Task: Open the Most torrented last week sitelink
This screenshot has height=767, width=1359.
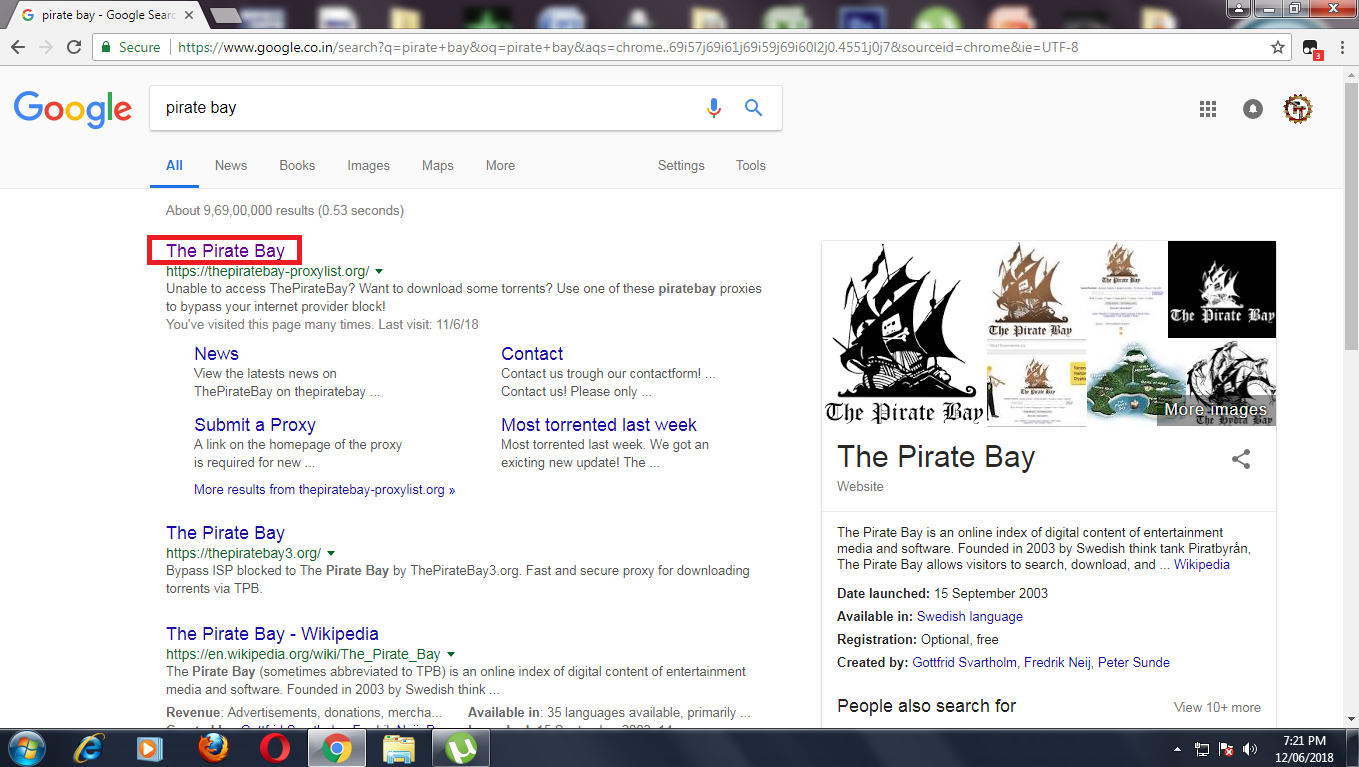Action: 599,425
